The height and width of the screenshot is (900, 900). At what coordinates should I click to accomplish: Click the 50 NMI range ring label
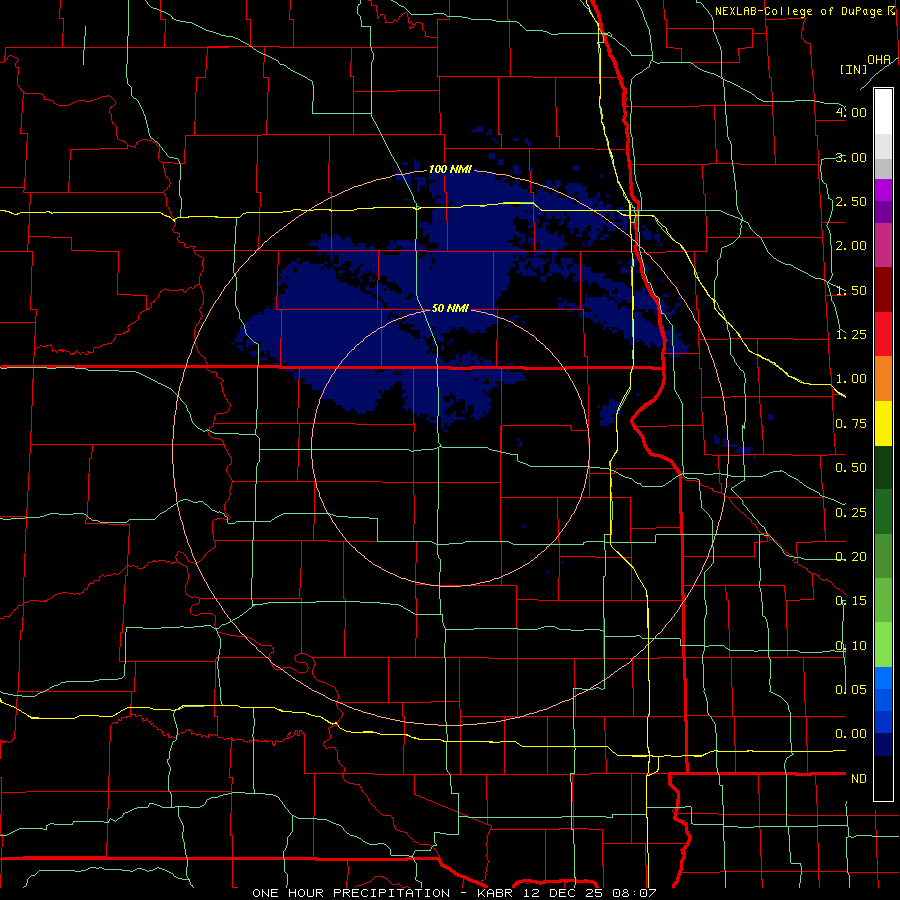(450, 308)
